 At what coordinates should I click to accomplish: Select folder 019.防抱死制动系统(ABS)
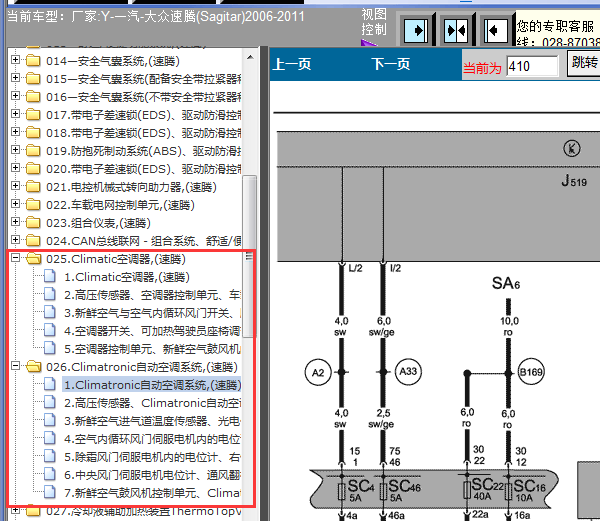point(143,151)
